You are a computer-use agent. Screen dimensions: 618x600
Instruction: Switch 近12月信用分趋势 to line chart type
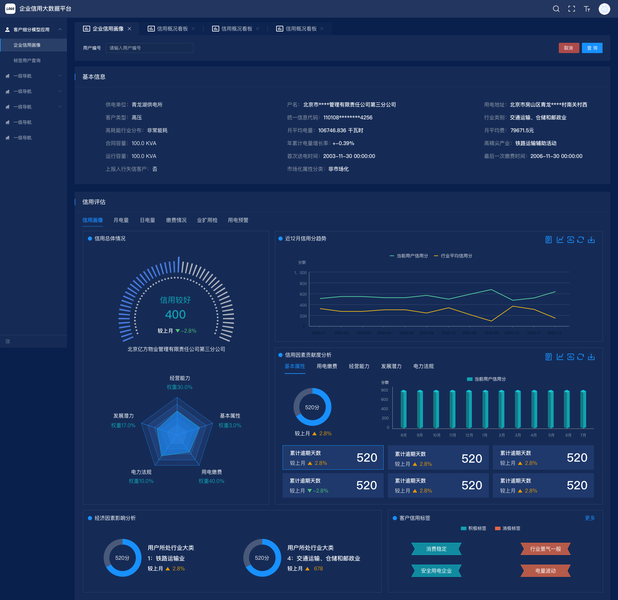[559, 240]
